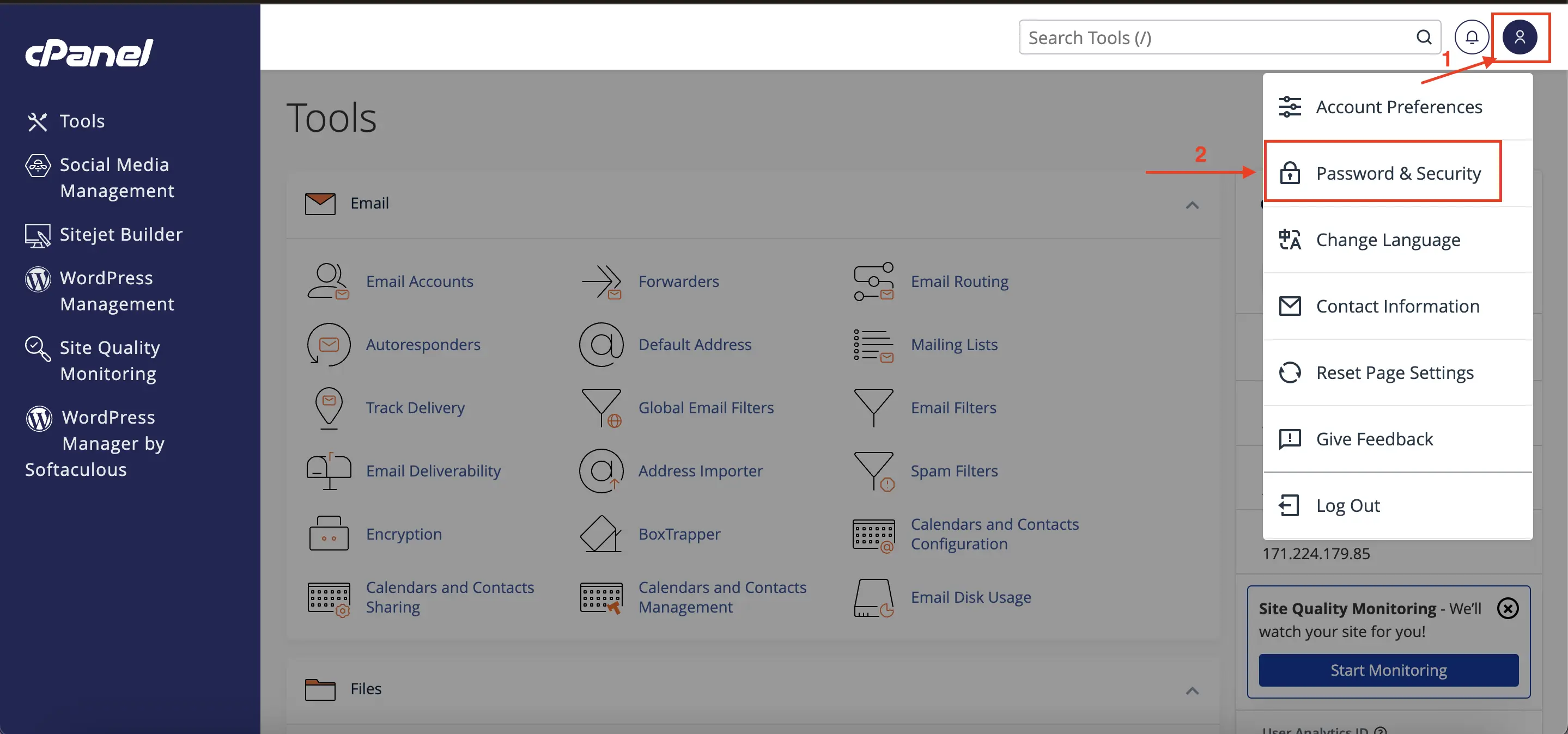
Task: Choose Reset Page Settings
Action: coord(1397,372)
